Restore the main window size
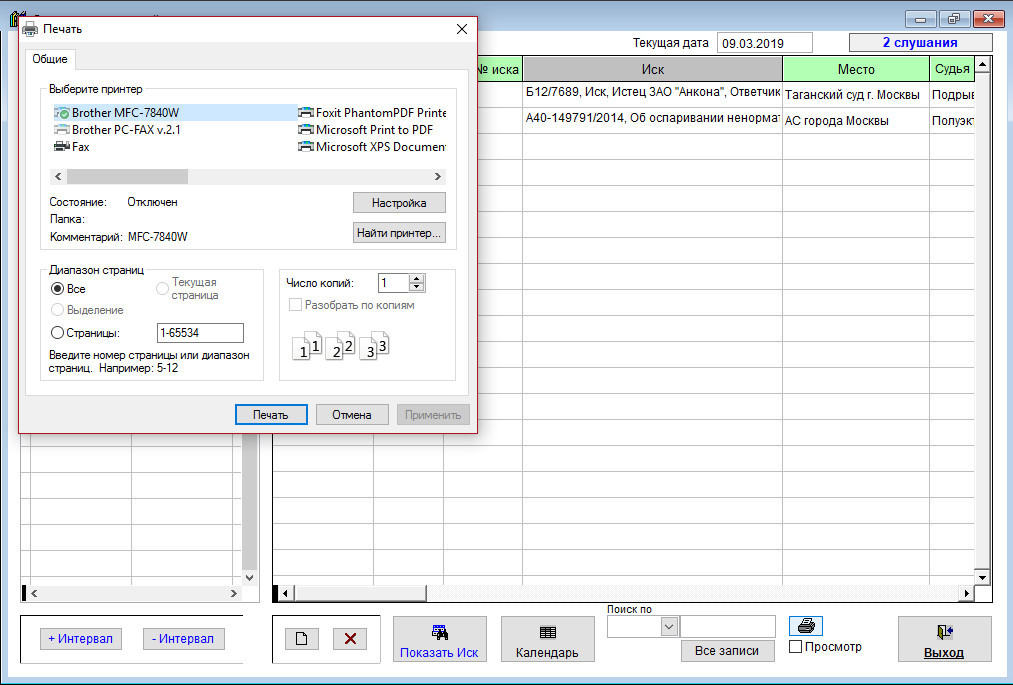The width and height of the screenshot is (1013, 685). click(x=954, y=19)
